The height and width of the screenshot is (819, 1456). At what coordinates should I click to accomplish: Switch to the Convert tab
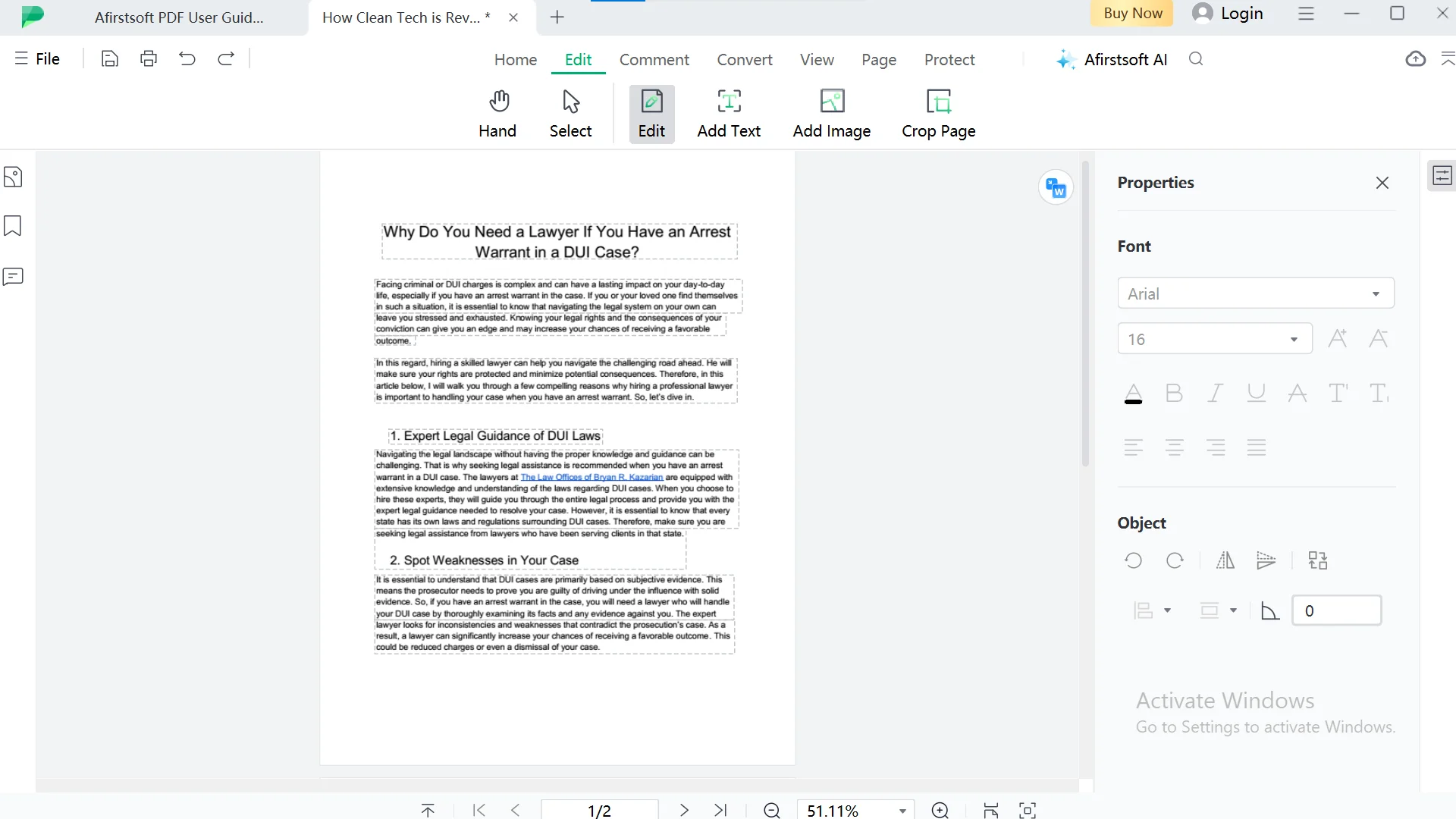click(x=745, y=59)
